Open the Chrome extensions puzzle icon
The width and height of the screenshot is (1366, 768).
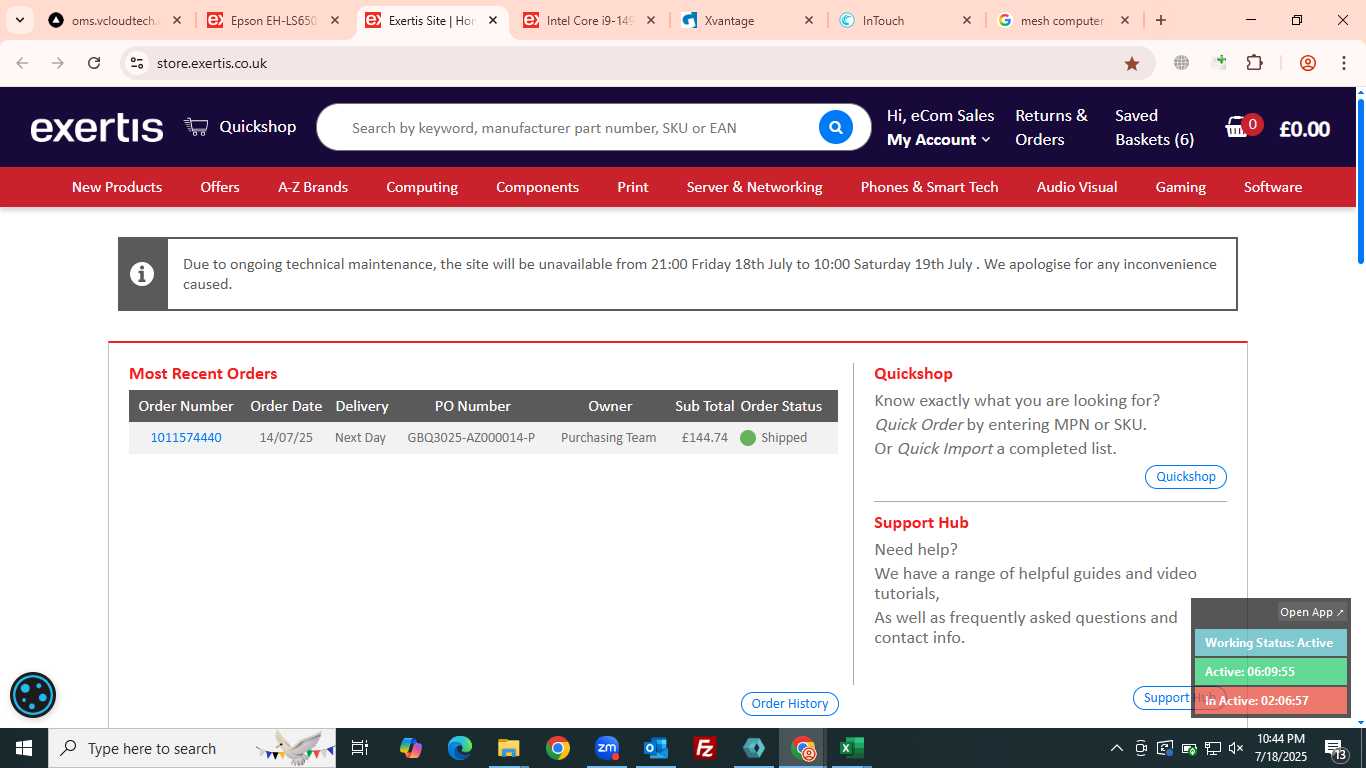(x=1254, y=63)
